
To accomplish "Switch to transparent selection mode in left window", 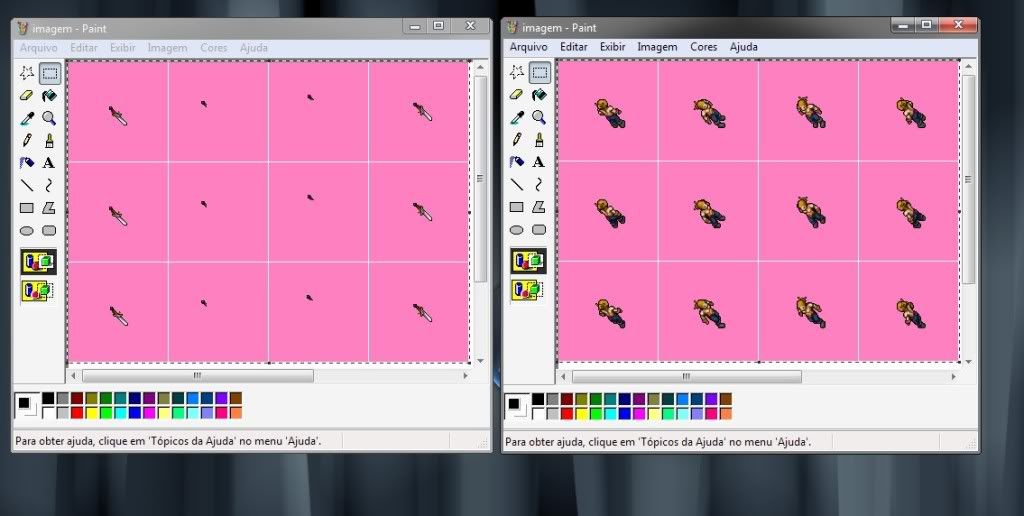I will [x=38, y=291].
